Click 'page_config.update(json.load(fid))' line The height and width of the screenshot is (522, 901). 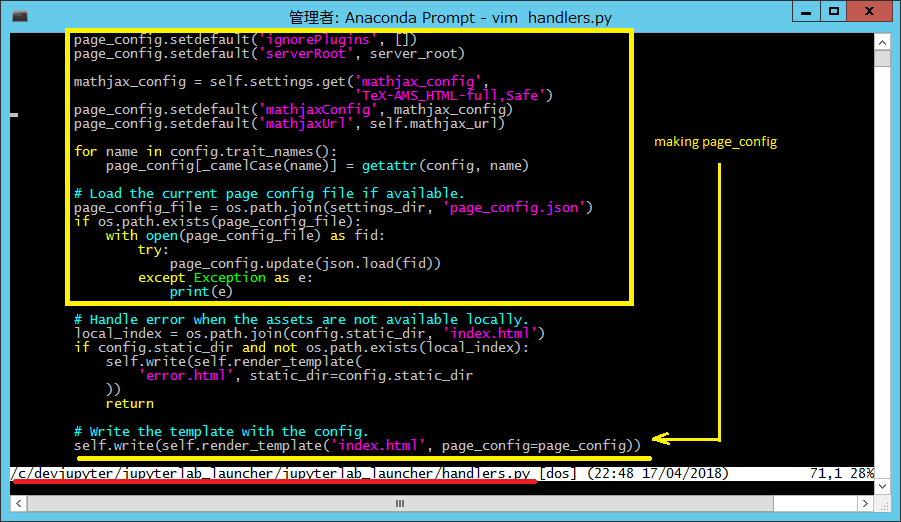tap(305, 263)
